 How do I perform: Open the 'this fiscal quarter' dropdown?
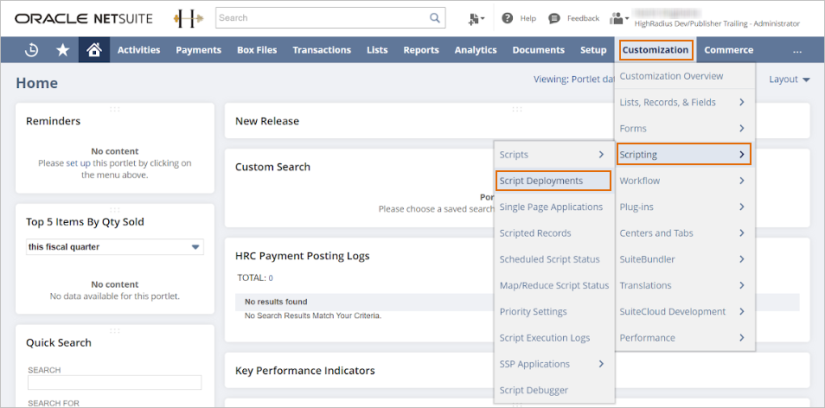pyautogui.click(x=115, y=247)
